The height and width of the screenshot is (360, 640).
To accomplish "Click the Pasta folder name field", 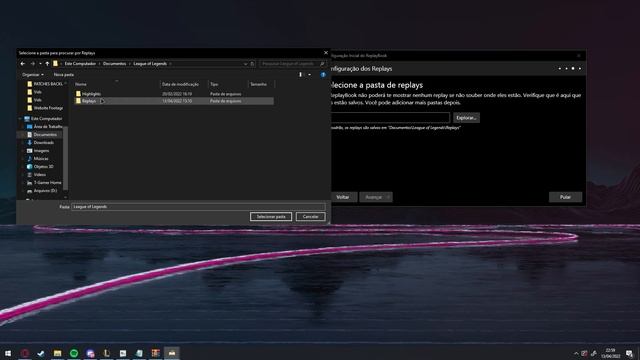I will coord(198,207).
